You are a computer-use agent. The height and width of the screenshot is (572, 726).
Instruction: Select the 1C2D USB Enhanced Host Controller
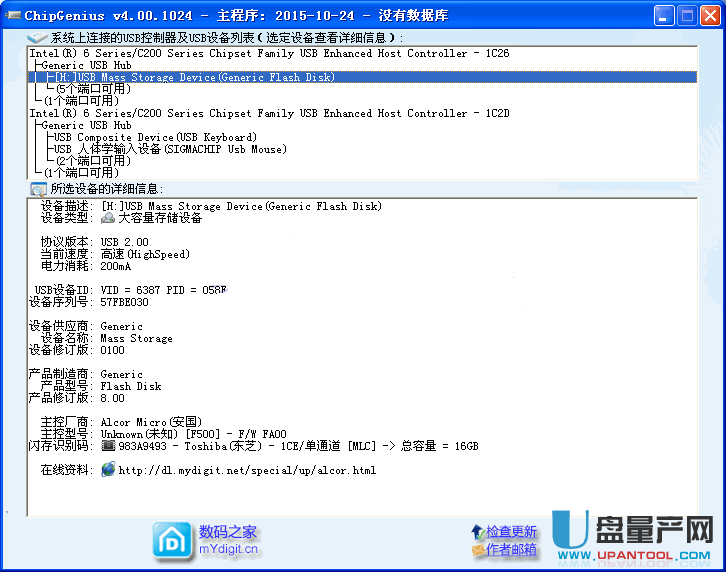coord(269,113)
